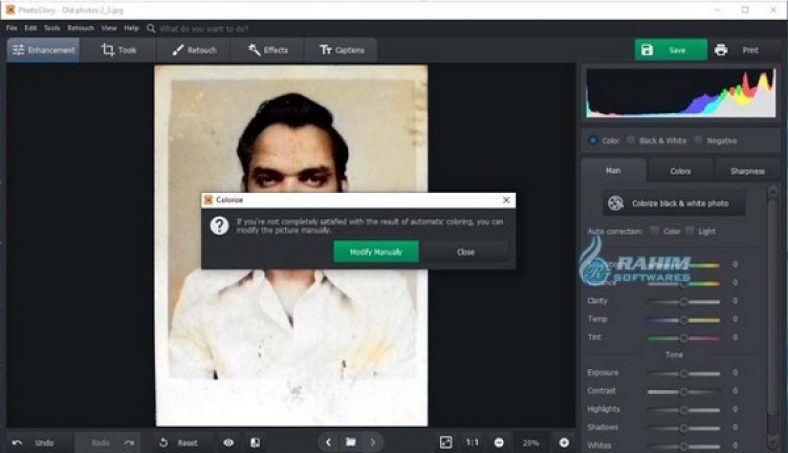This screenshot has height=453, width=788.
Task: Enable Auto correction Color checkbox
Action: 654,231
